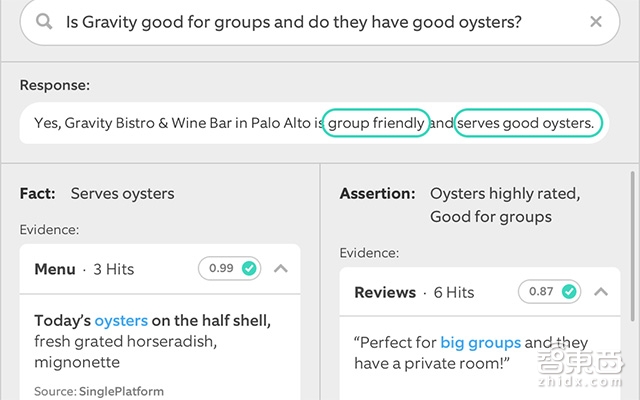Select the "Oysters highly rated" assertion text
The width and height of the screenshot is (640, 400).
(504, 194)
